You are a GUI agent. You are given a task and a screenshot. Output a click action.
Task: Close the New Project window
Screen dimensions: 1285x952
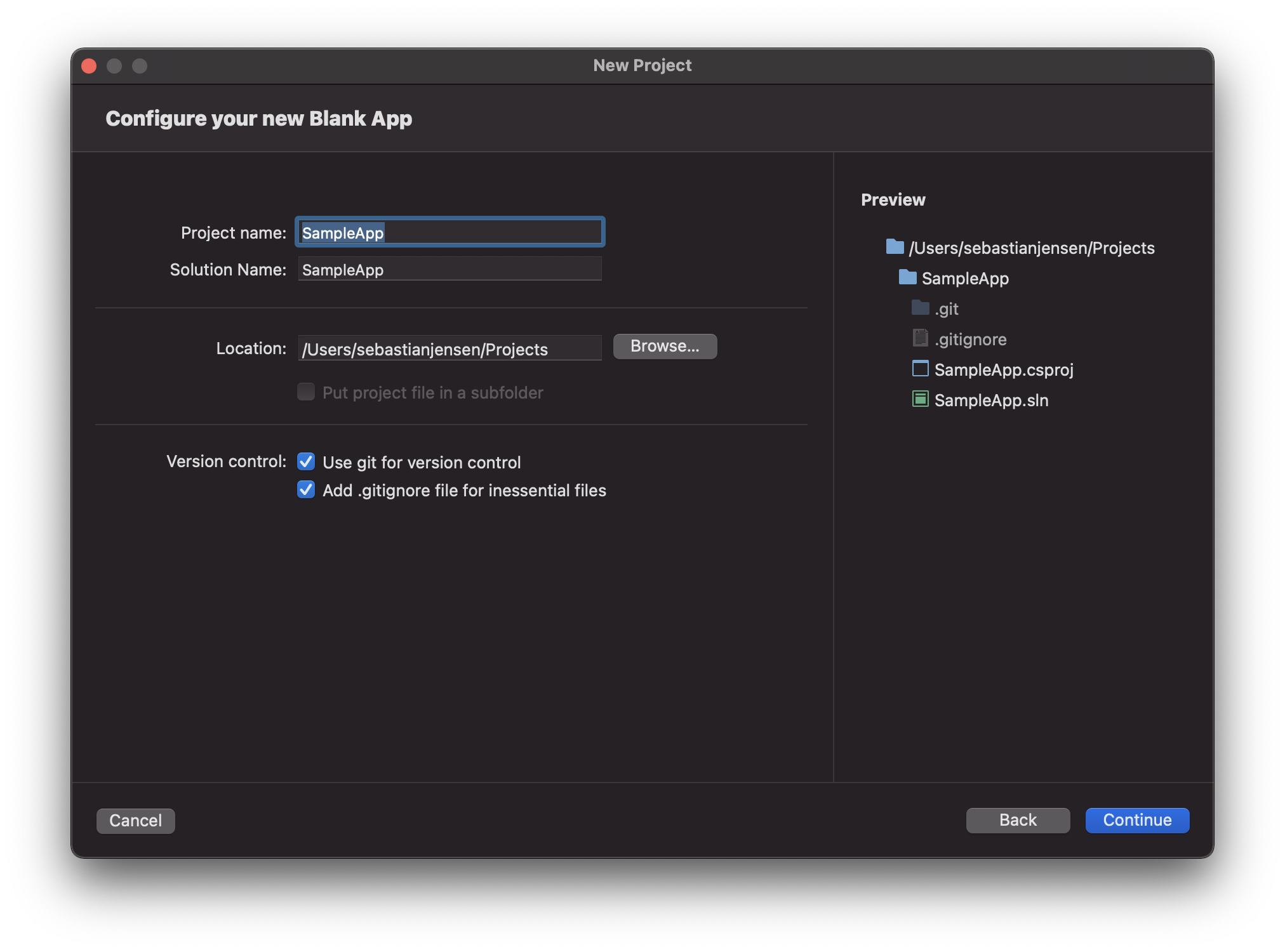click(x=89, y=66)
